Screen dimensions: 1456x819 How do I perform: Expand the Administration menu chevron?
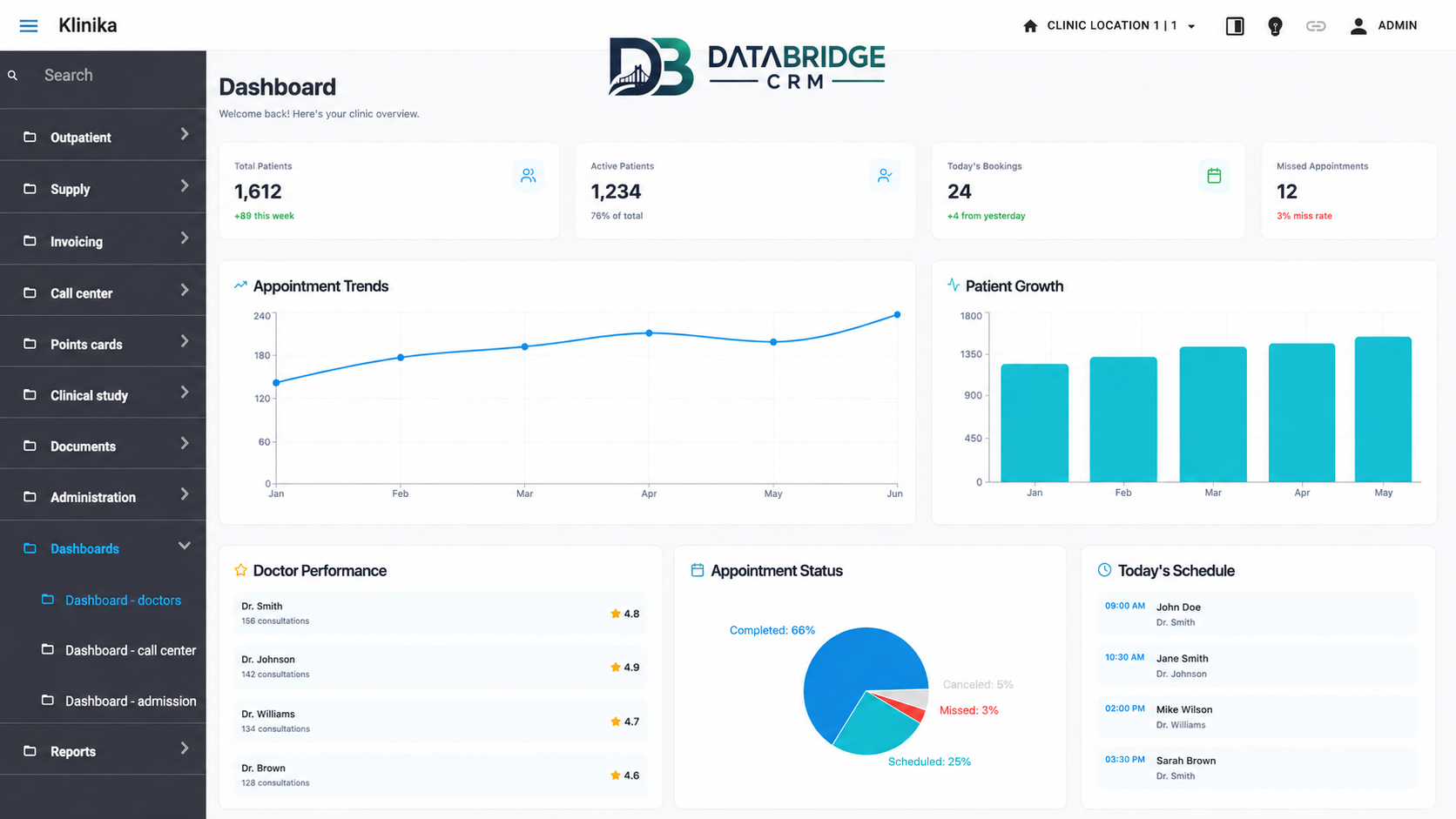(185, 493)
